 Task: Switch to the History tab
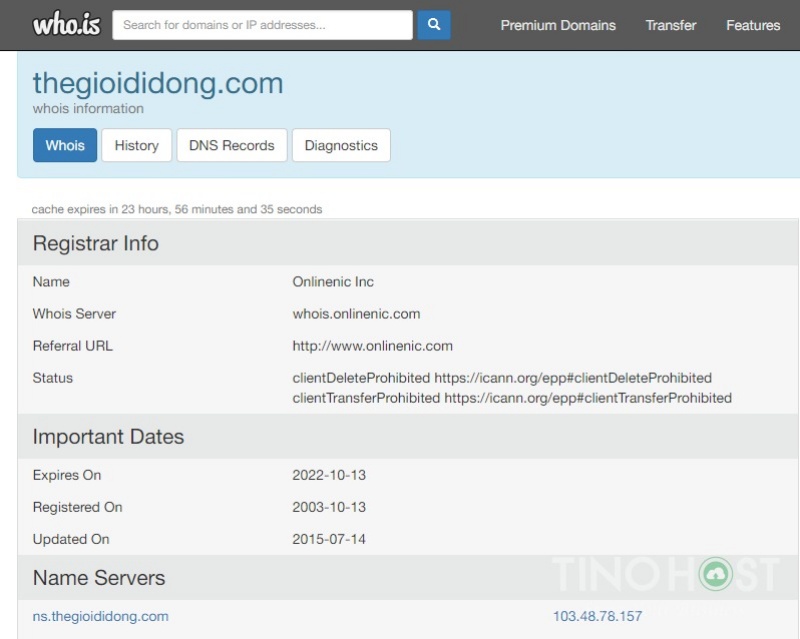point(136,145)
